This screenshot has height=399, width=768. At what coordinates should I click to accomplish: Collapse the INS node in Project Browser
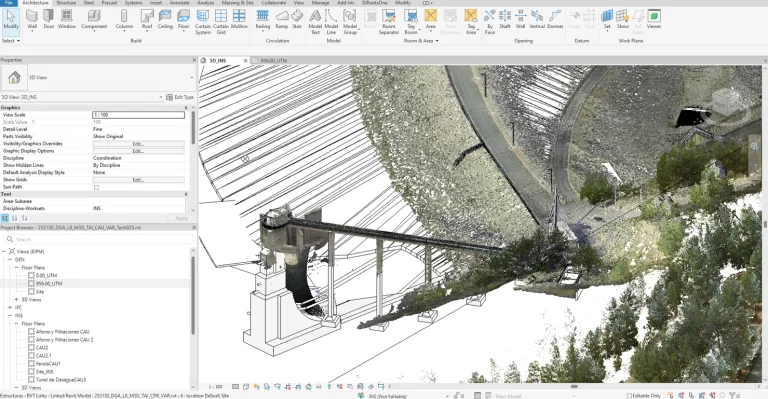(10, 315)
